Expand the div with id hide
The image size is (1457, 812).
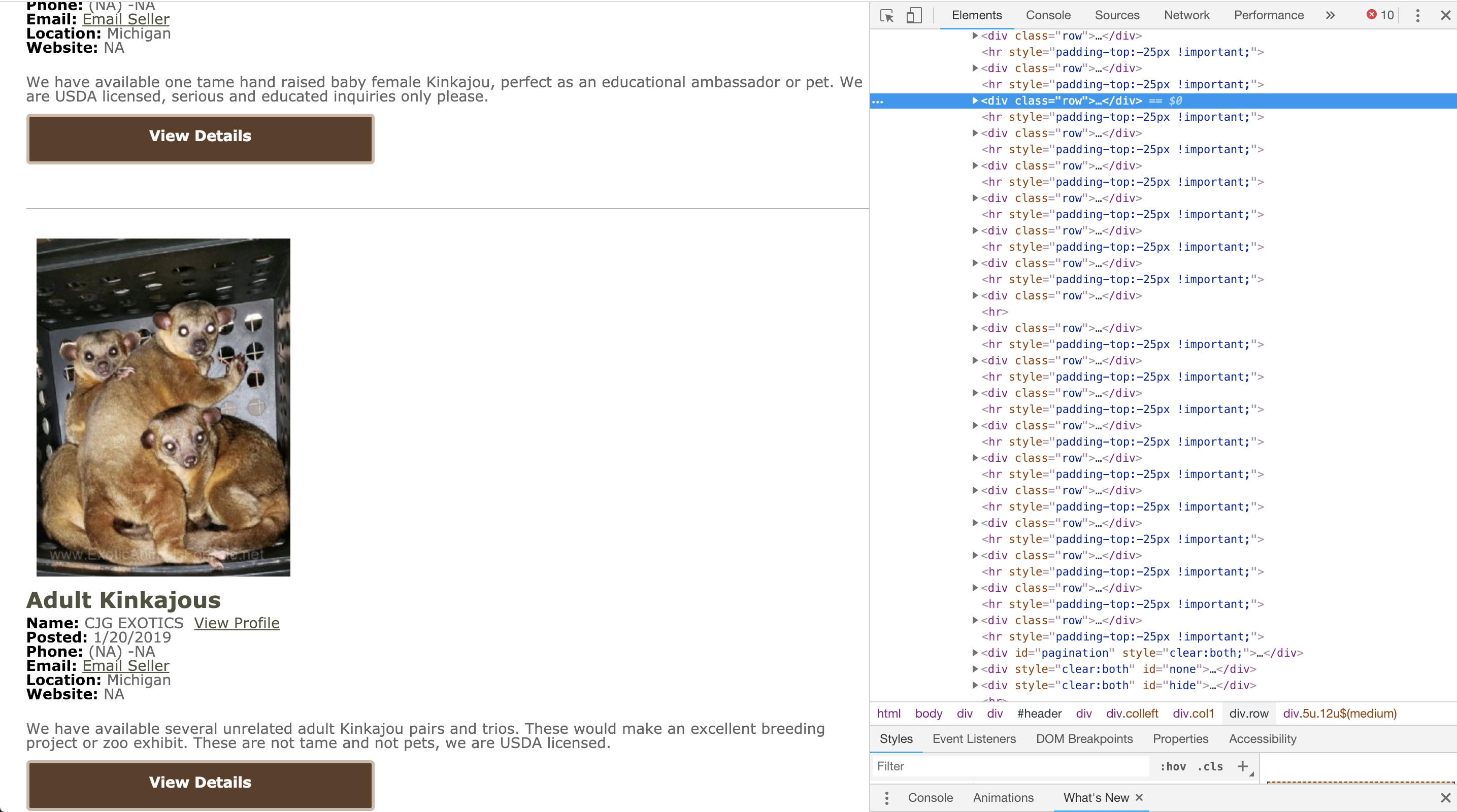pos(975,685)
